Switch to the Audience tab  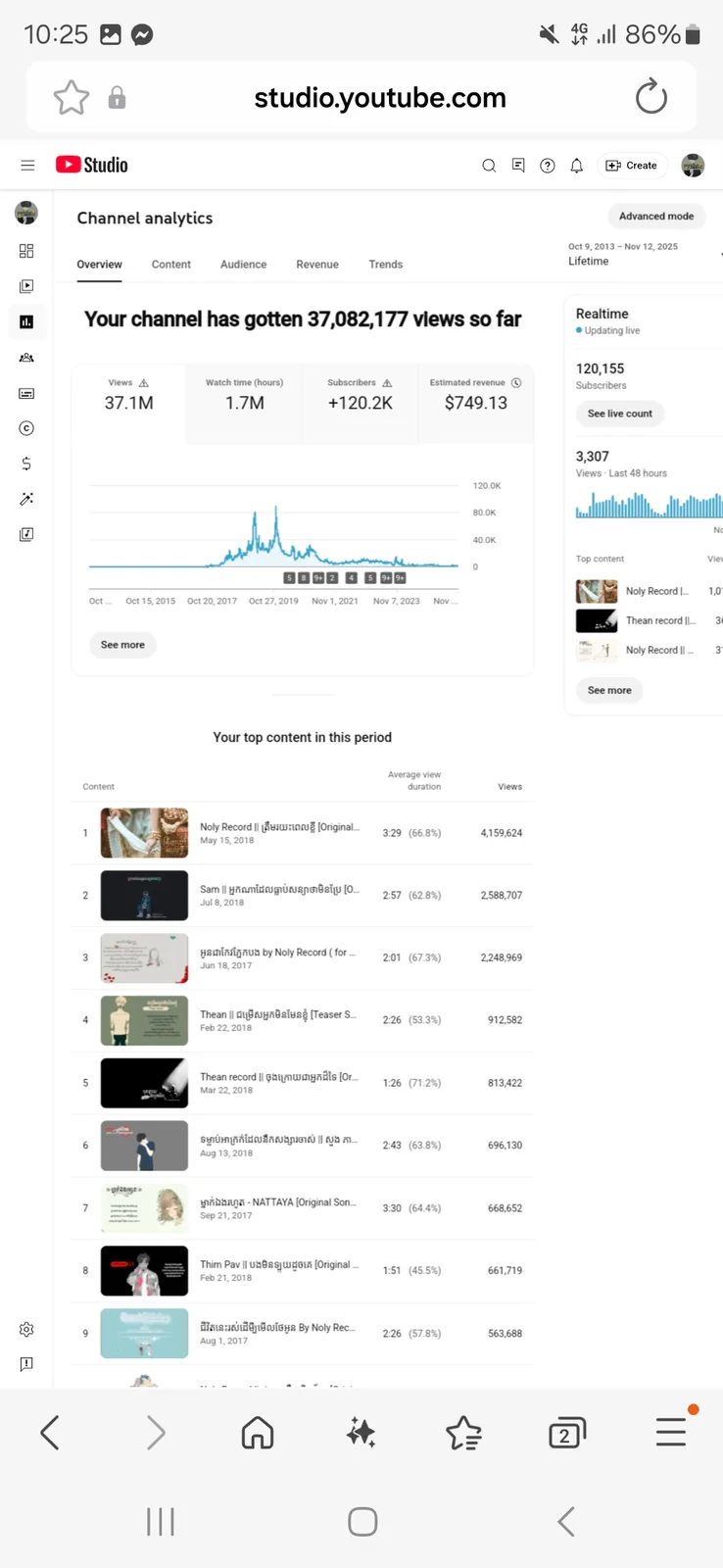click(243, 265)
